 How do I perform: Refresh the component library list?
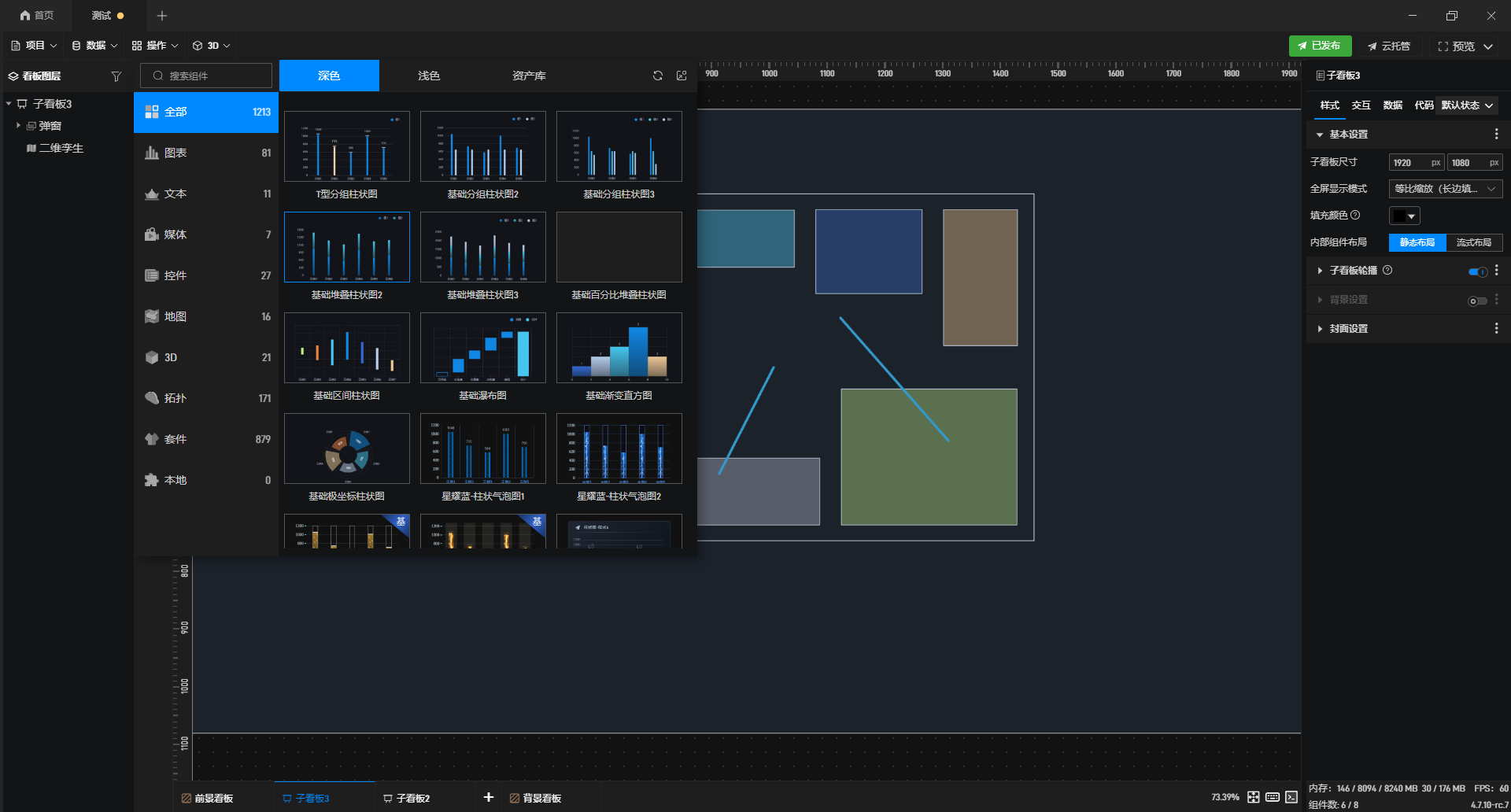point(658,76)
